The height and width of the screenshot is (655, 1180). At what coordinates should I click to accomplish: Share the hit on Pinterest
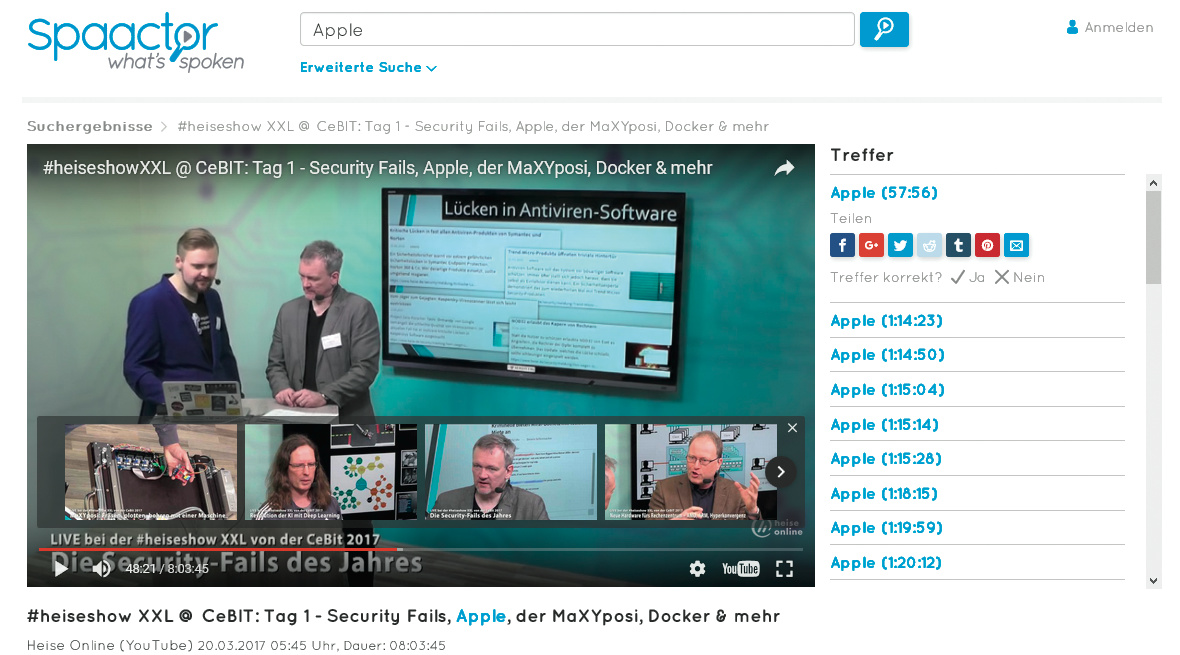tap(988, 245)
